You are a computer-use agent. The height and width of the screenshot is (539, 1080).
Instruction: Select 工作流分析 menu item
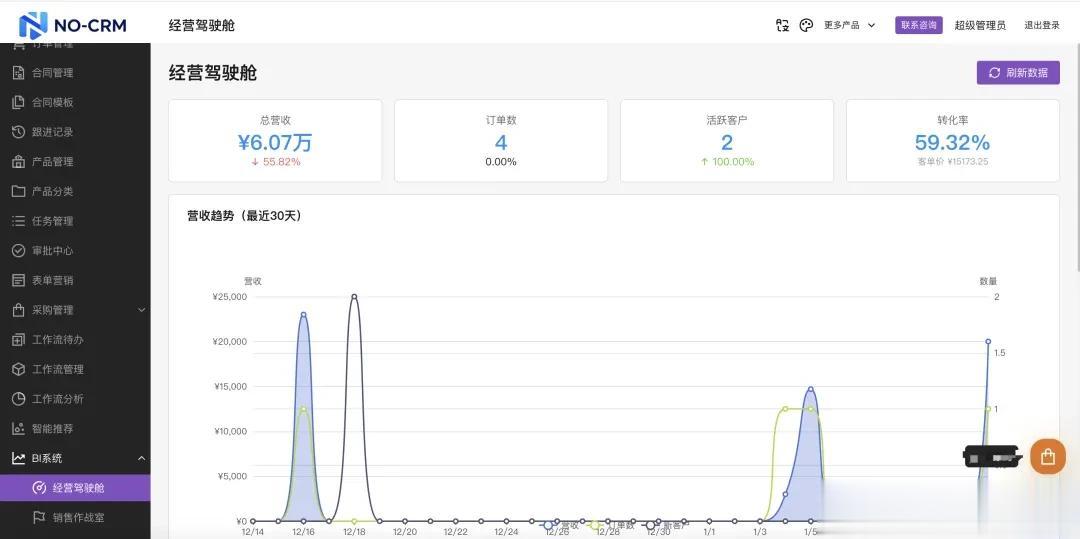(x=75, y=399)
